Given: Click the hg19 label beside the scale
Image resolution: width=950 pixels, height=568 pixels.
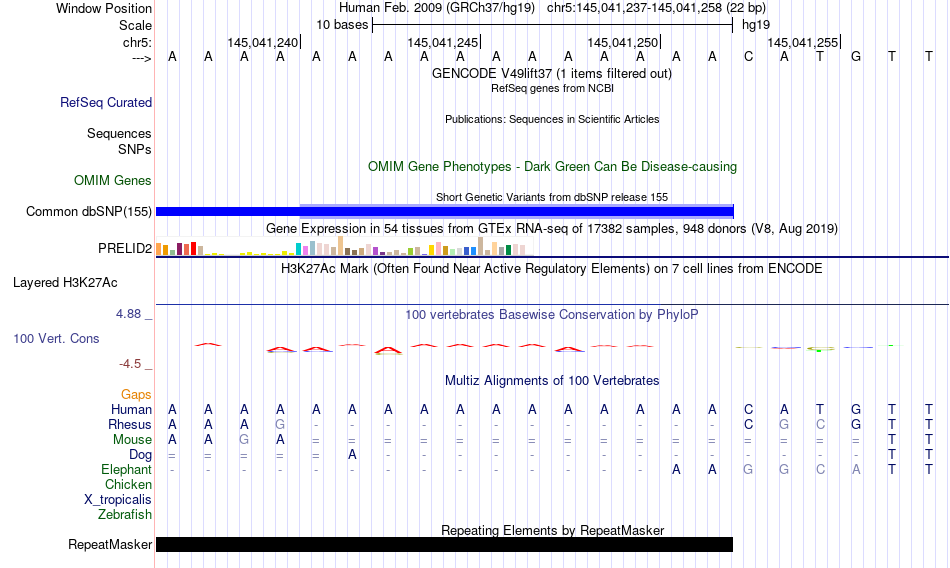Looking at the screenshot, I should click(756, 25).
